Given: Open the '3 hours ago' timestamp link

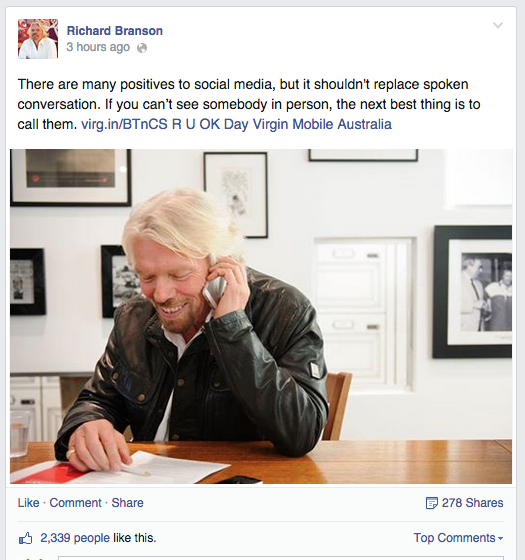Looking at the screenshot, I should point(98,47).
